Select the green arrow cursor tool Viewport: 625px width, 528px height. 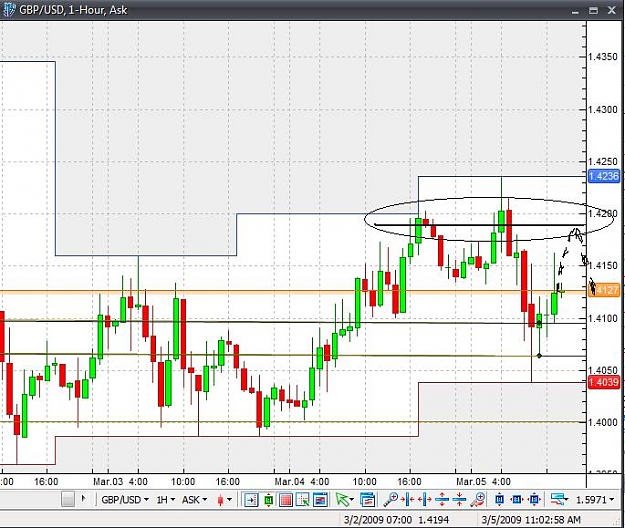343,499
